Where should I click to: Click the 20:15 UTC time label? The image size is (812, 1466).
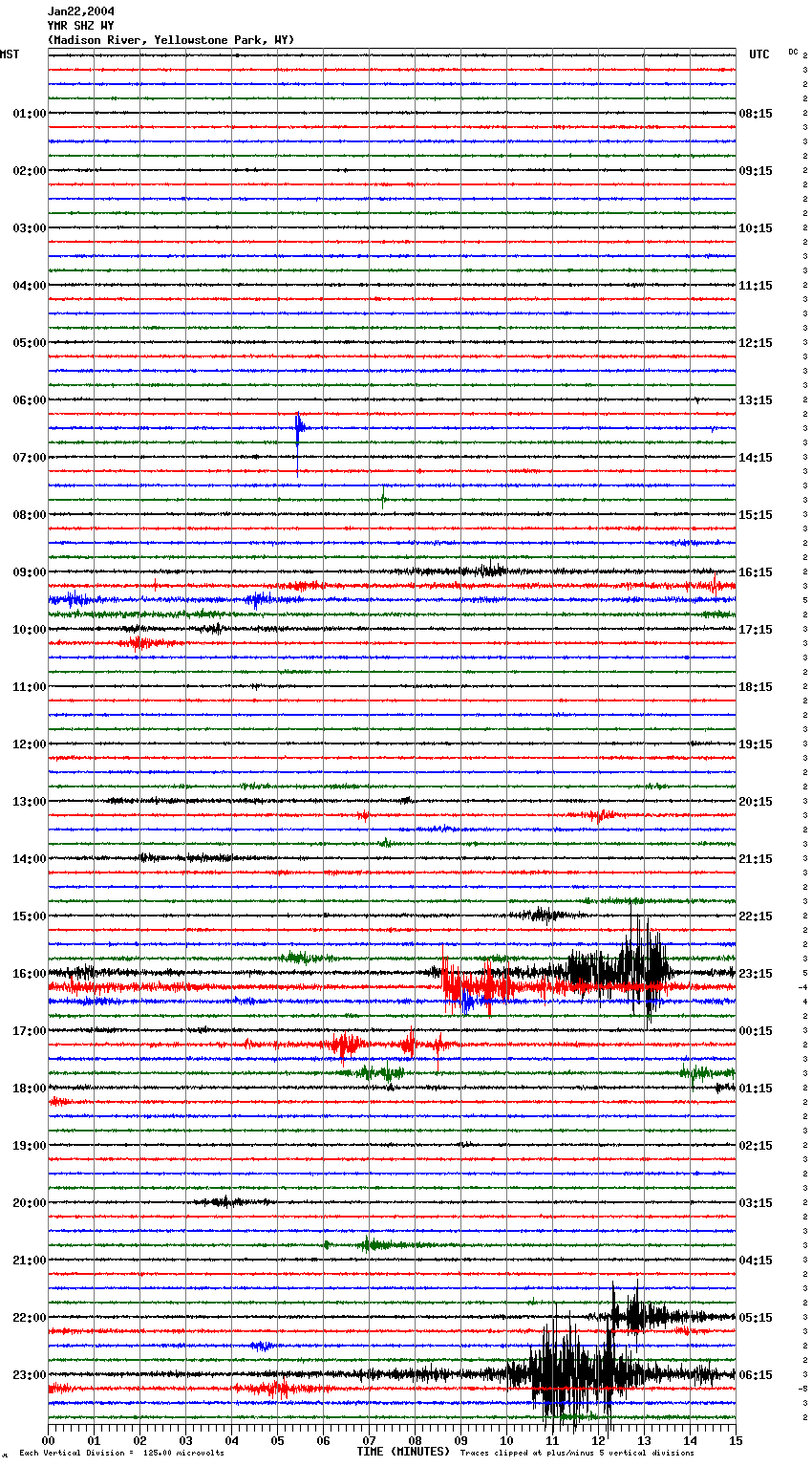click(x=756, y=802)
